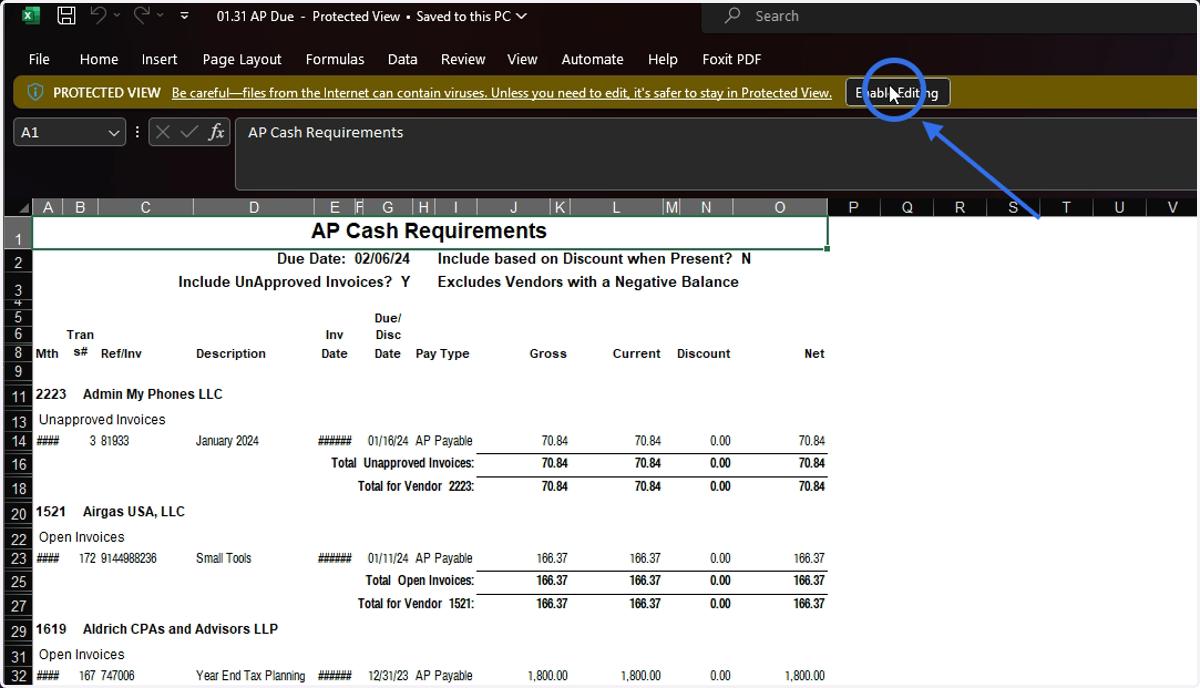Select column S header
1200x688 pixels.
[x=1013, y=208]
